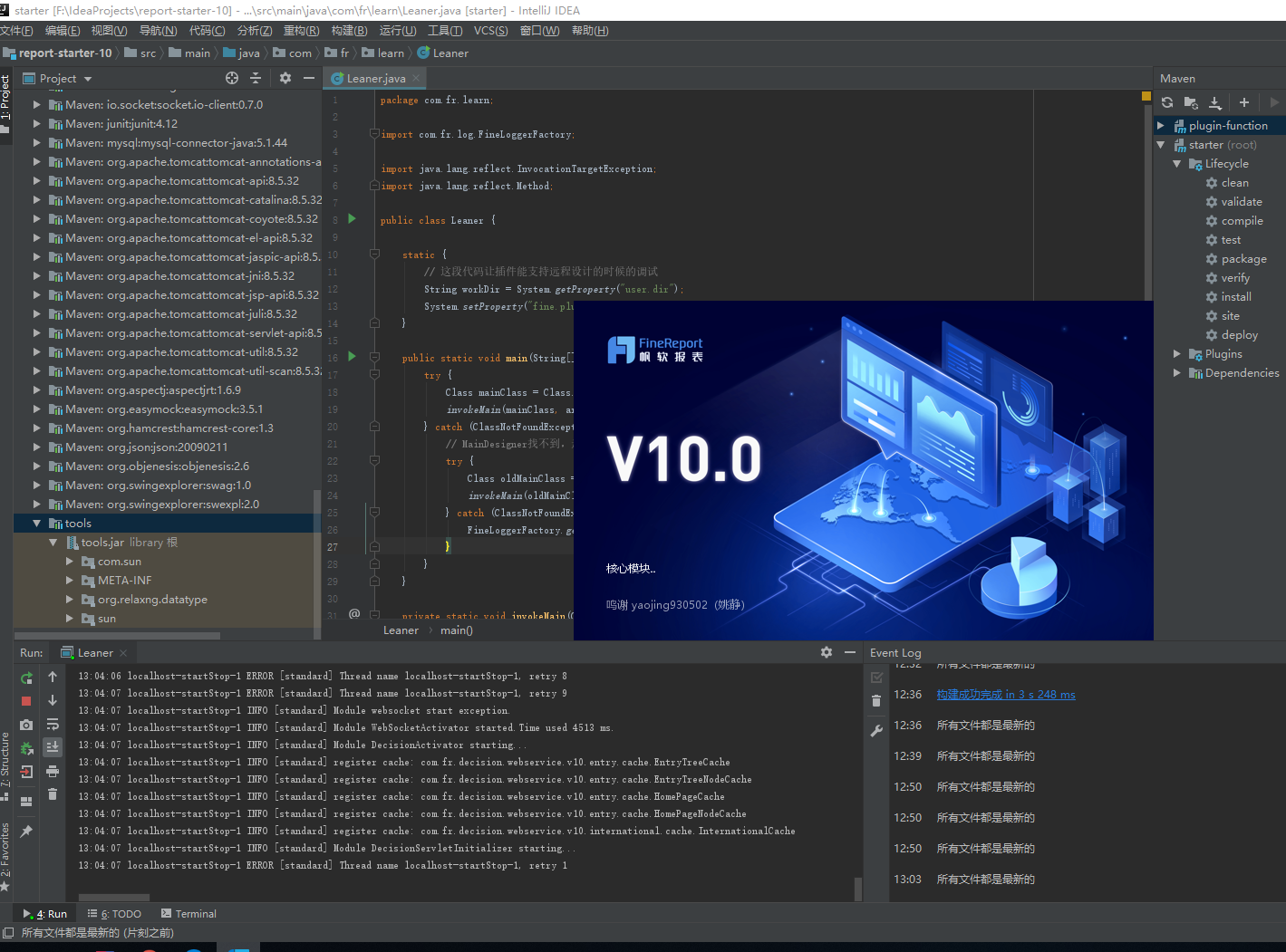Viewport: 1286px width, 952px height.
Task: Open the 文件(F) menu
Action: pos(17,31)
